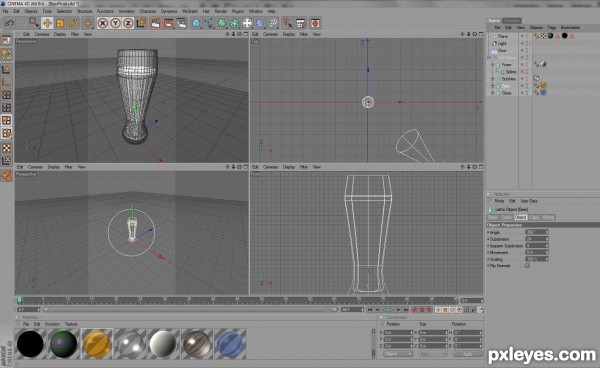Screen dimensions: 600x368
Task: Switch to the Structure manager tab
Action: tap(512, 20)
